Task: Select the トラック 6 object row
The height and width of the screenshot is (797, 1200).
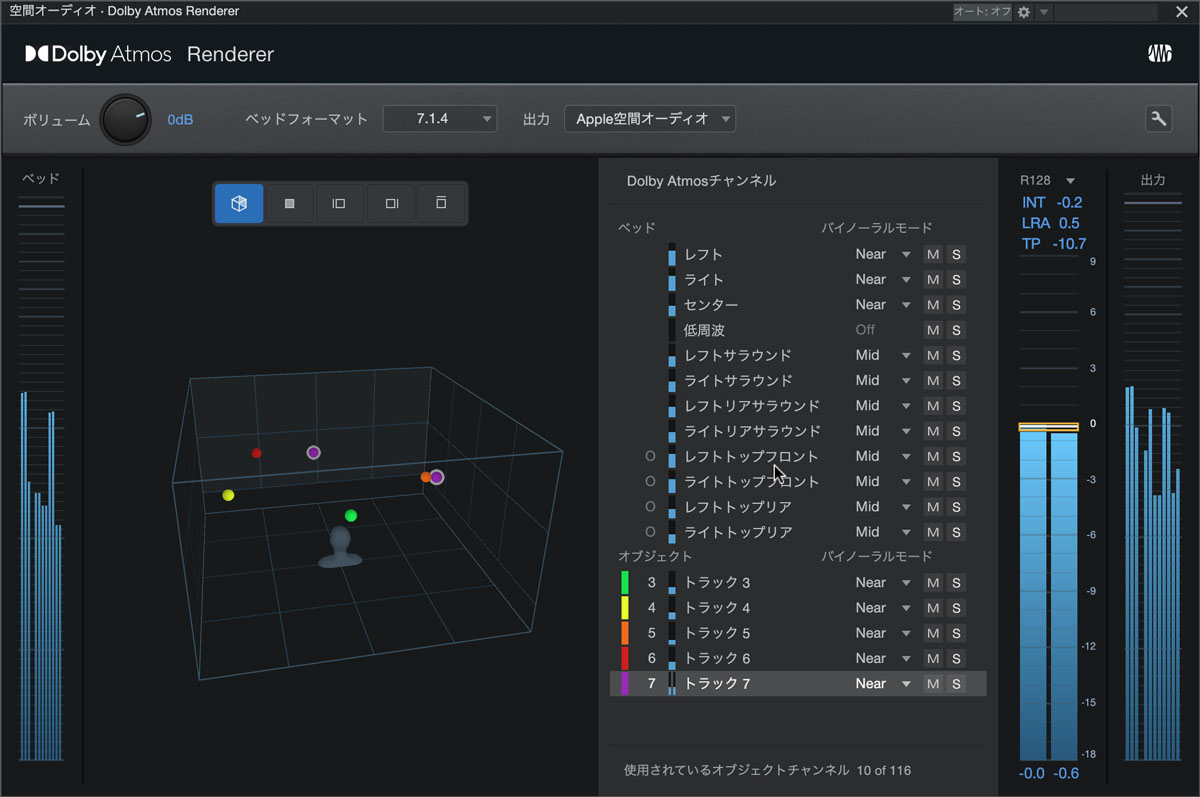Action: (798, 658)
